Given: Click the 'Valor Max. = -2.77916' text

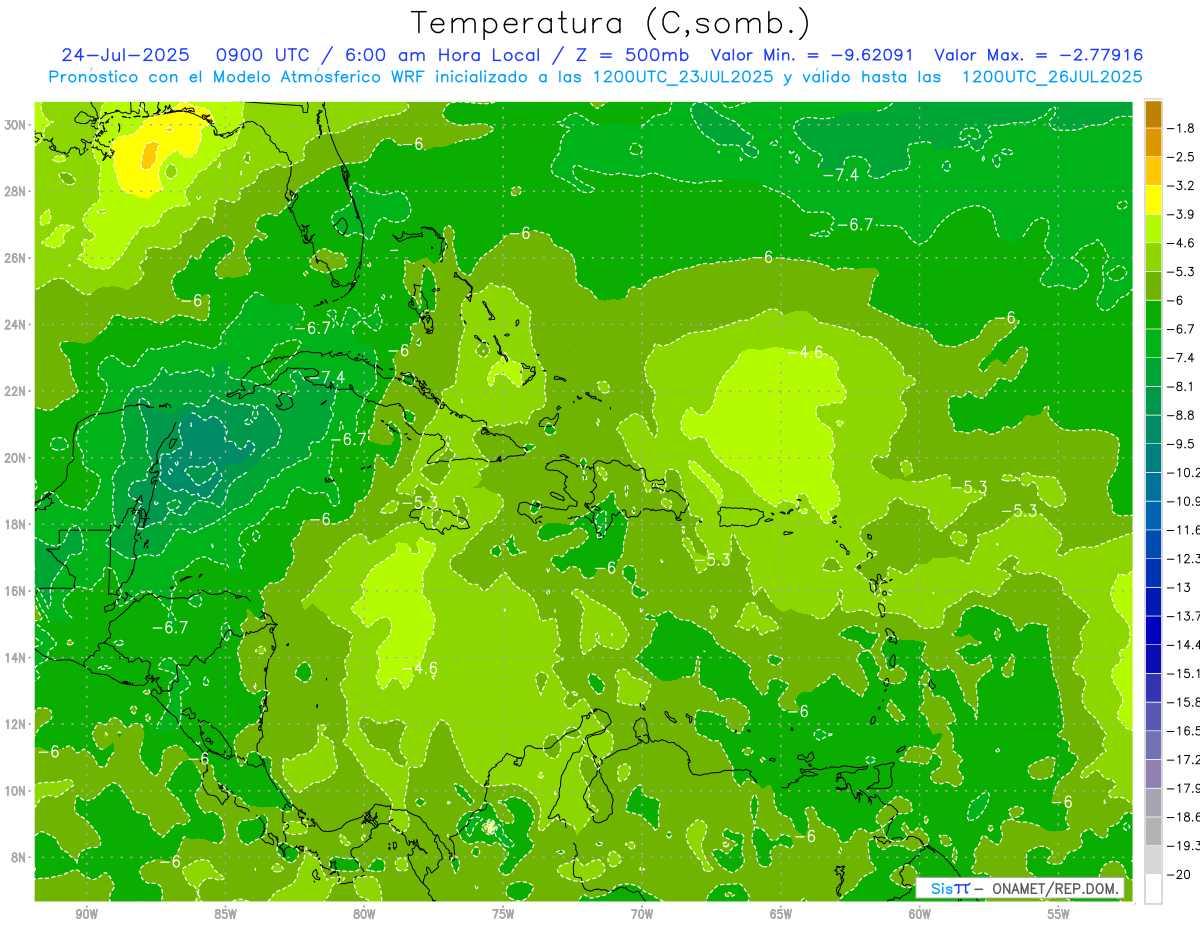Looking at the screenshot, I should [x=1038, y=55].
